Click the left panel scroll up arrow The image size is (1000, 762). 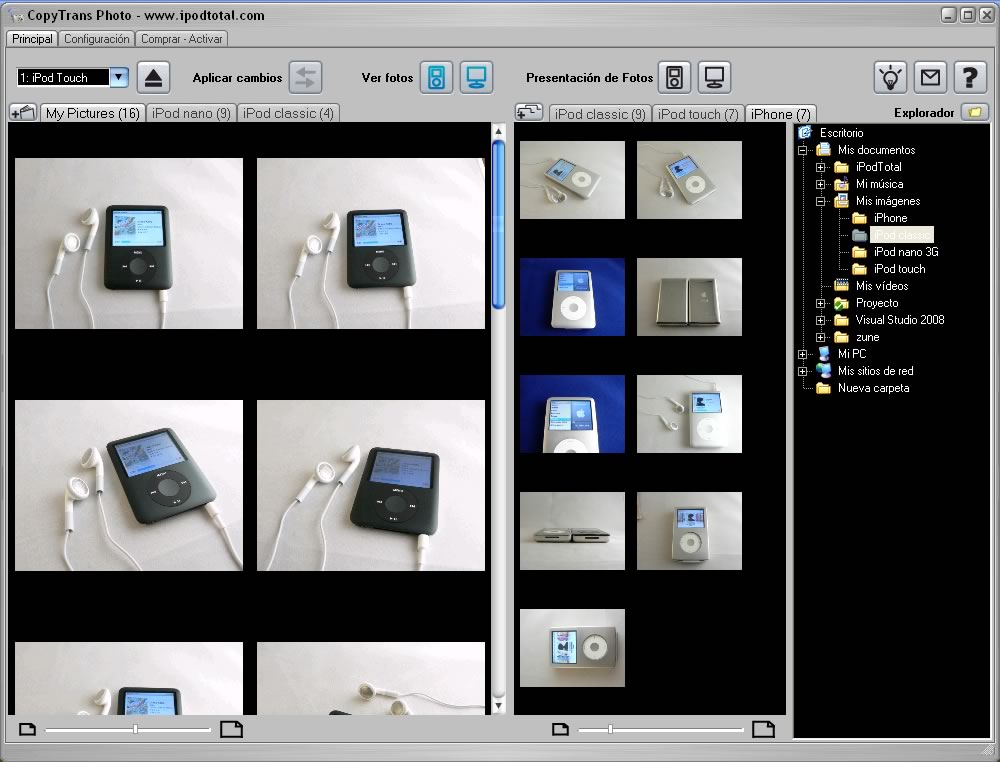point(499,131)
